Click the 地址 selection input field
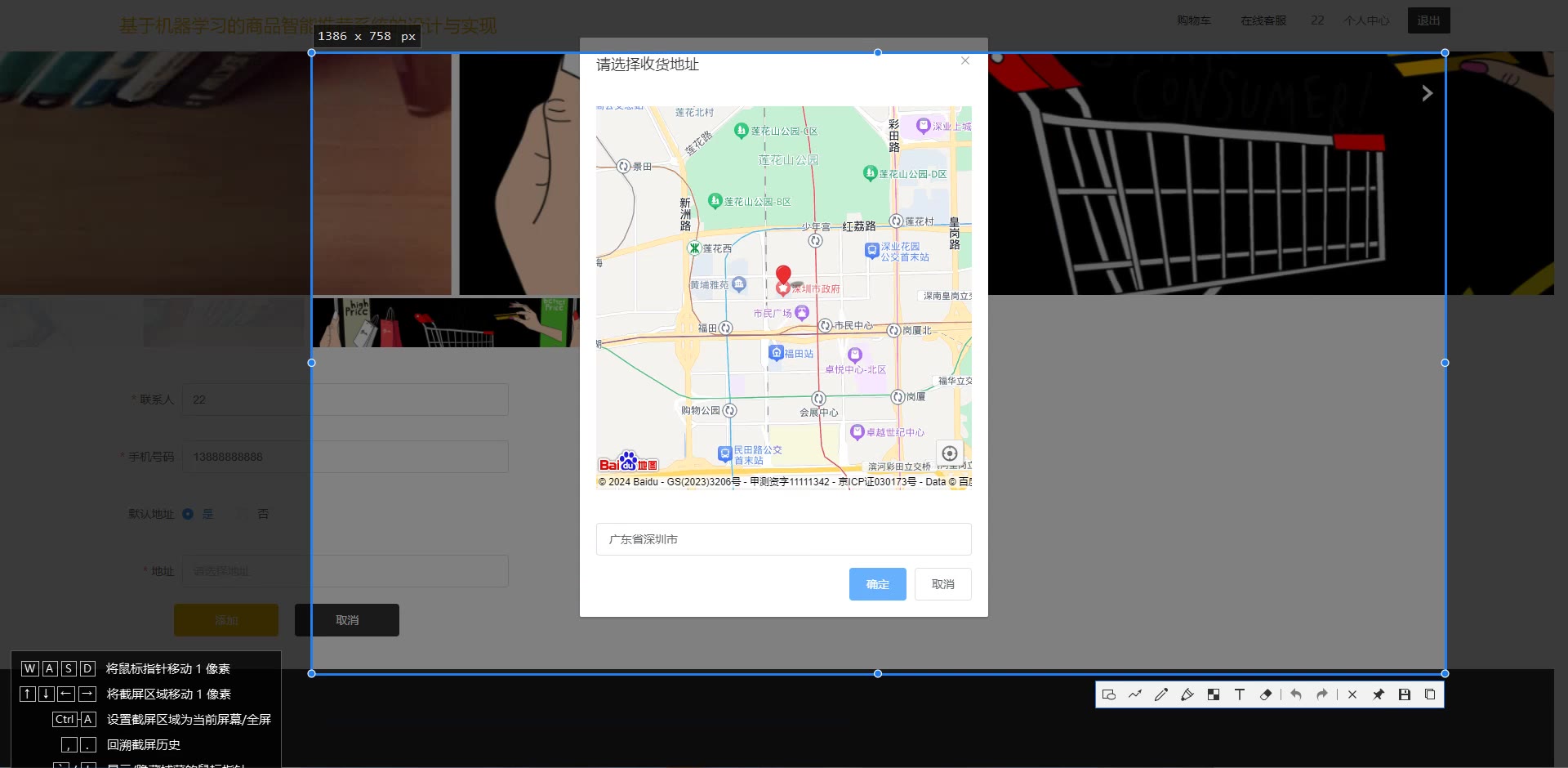The height and width of the screenshot is (768, 1568). point(345,571)
